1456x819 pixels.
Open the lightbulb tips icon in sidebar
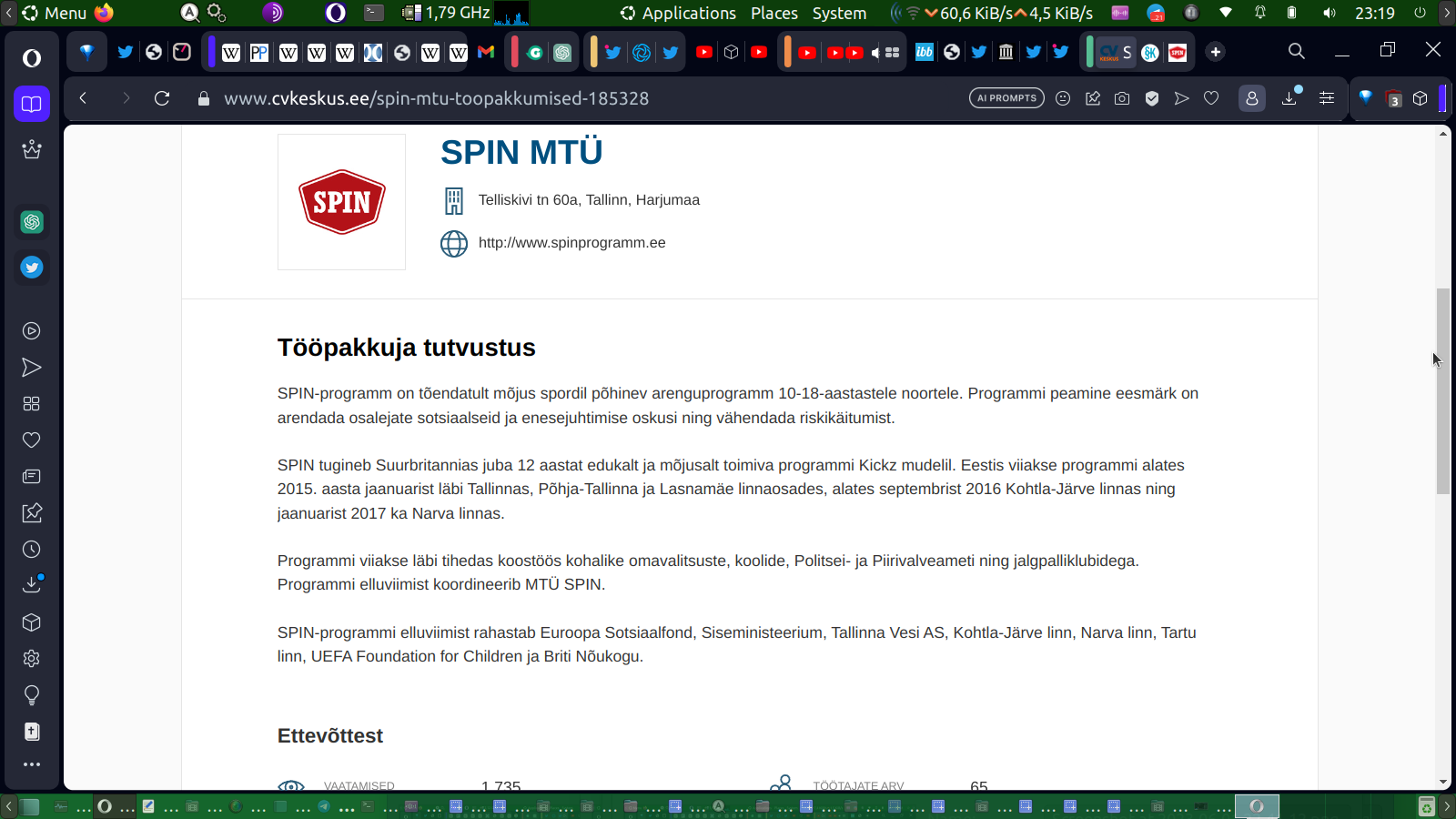pos(32,695)
